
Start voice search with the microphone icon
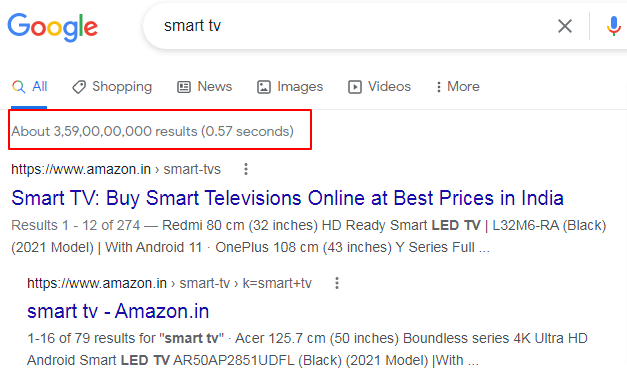click(613, 26)
